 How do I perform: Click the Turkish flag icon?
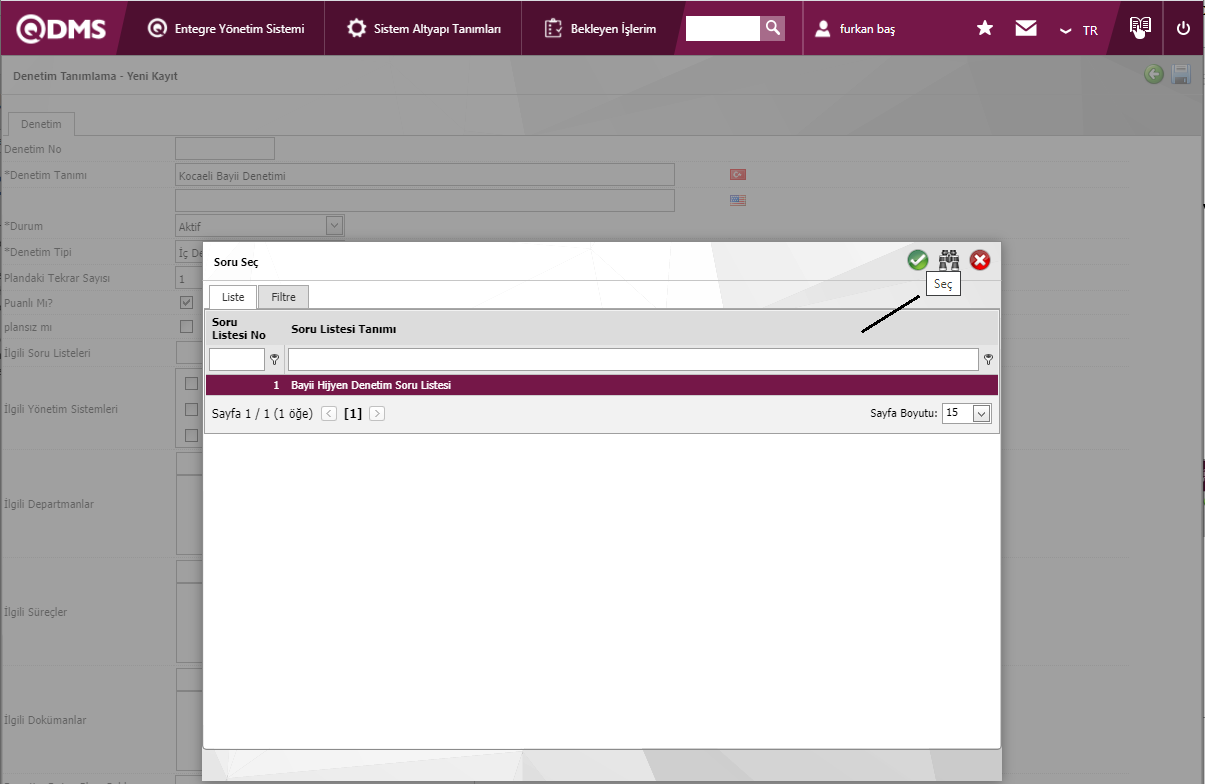click(x=738, y=174)
